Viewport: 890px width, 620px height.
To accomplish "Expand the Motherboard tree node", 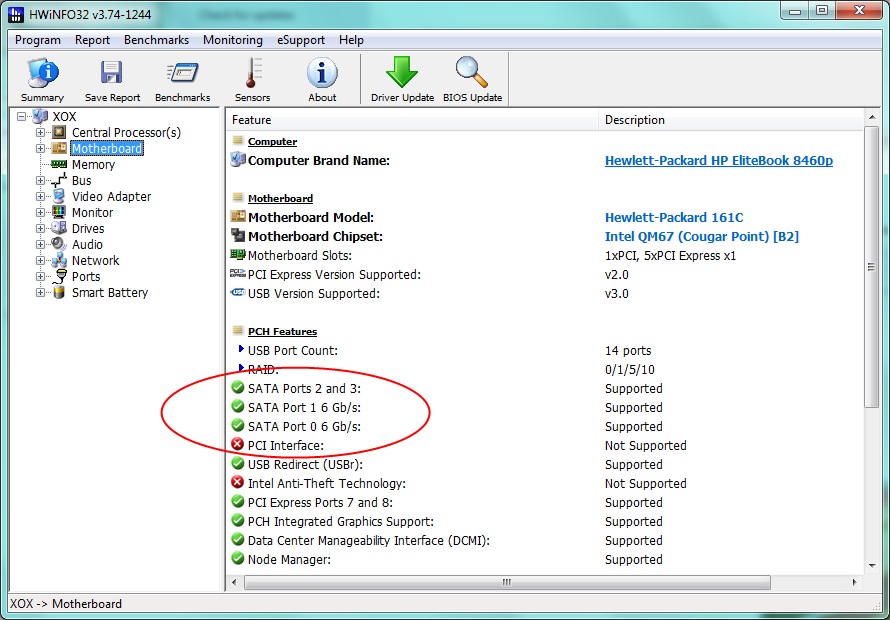I will click(x=40, y=148).
